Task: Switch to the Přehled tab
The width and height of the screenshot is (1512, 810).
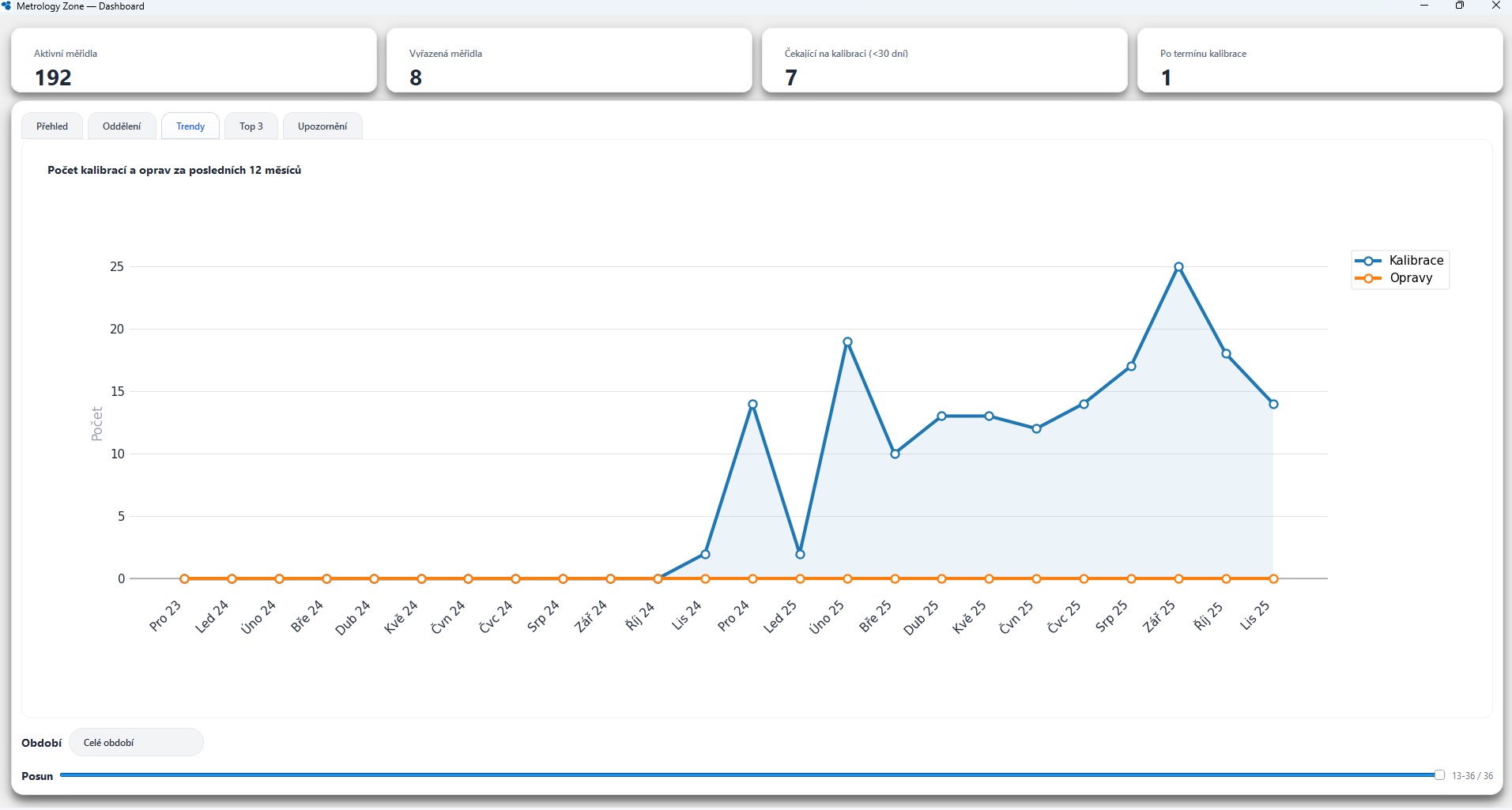Action: click(52, 126)
